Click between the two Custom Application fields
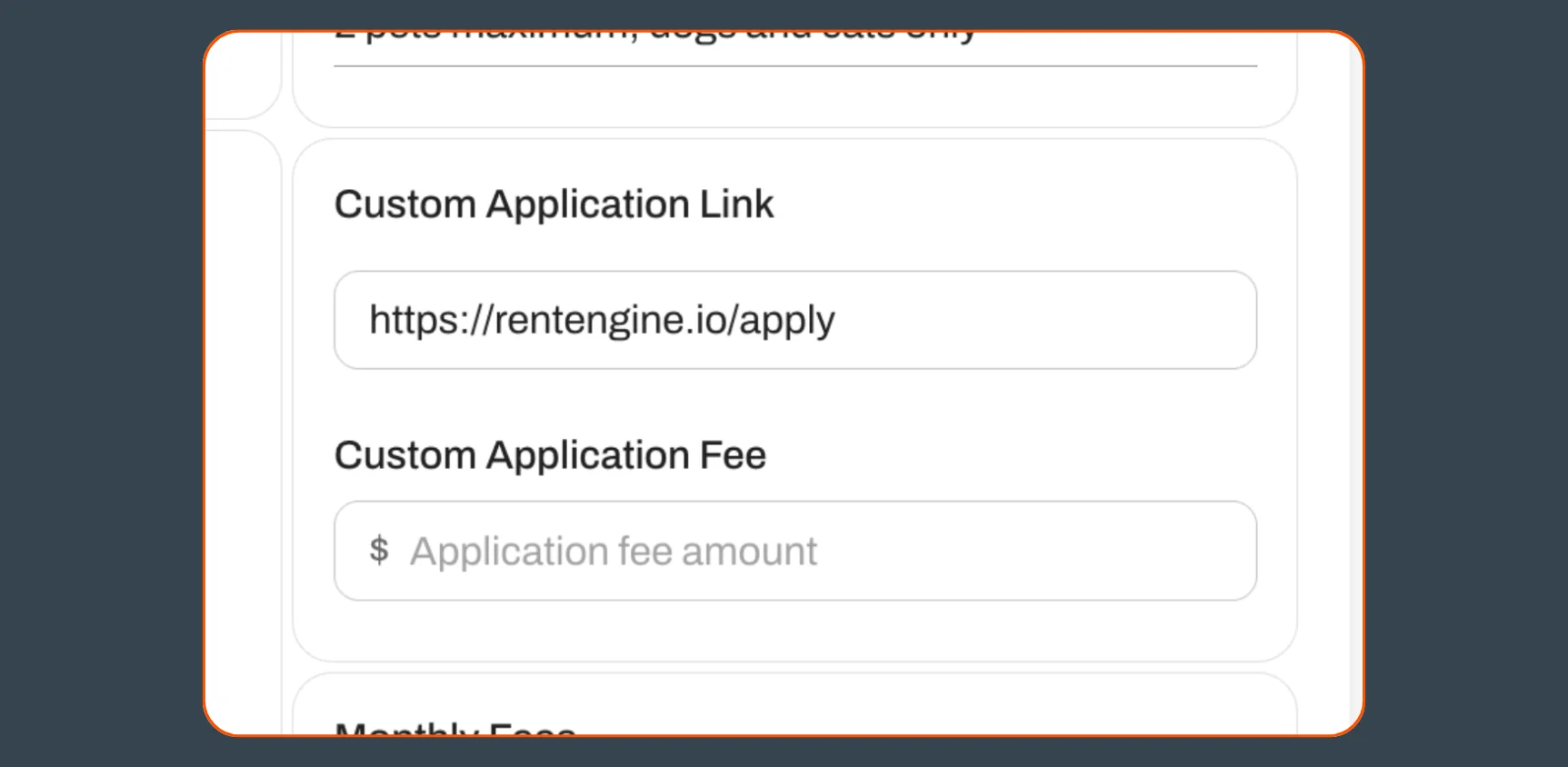1568x767 pixels. pyautogui.click(x=795, y=411)
